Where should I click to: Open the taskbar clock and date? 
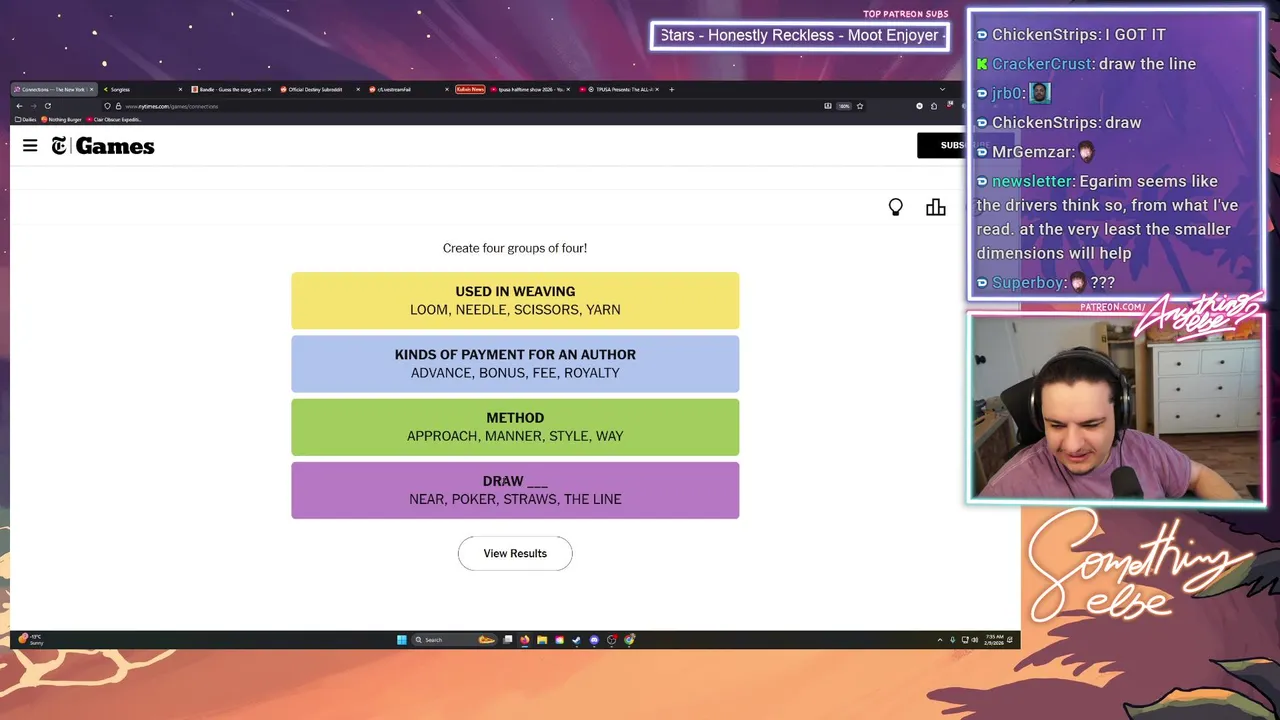tap(994, 640)
